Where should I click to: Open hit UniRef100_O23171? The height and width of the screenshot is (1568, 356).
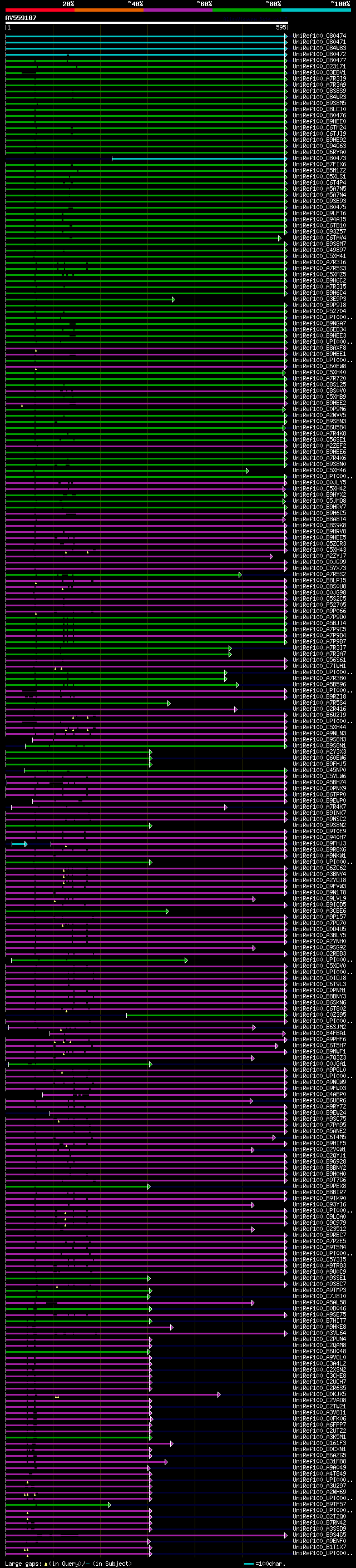coord(319,66)
